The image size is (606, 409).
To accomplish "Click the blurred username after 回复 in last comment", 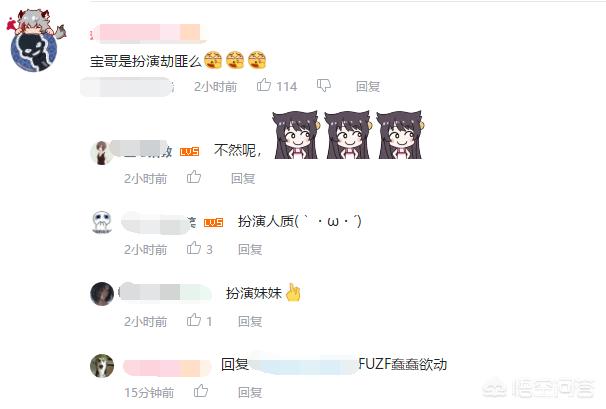I will tap(304, 364).
